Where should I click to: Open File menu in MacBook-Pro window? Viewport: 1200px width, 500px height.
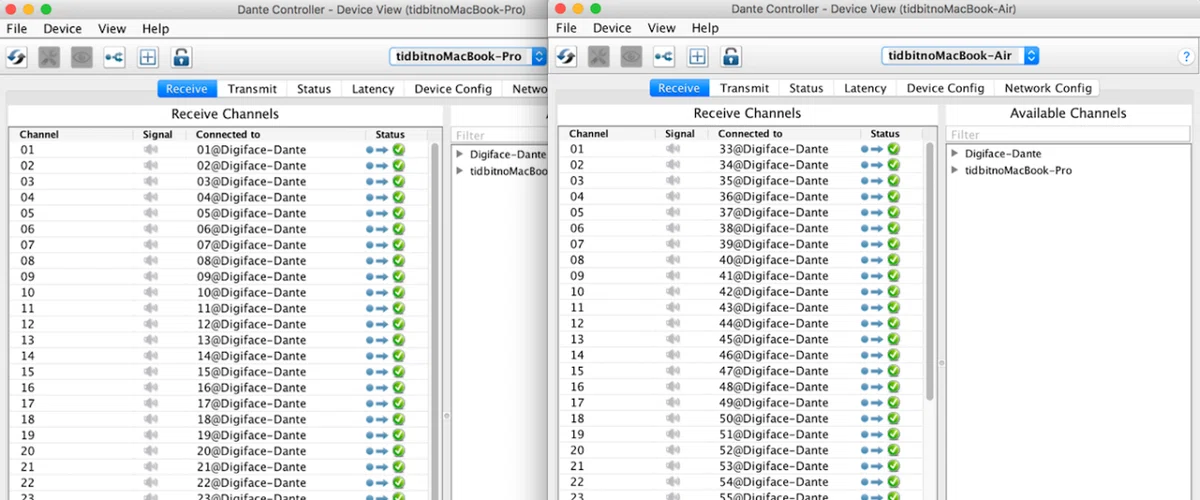pos(16,29)
